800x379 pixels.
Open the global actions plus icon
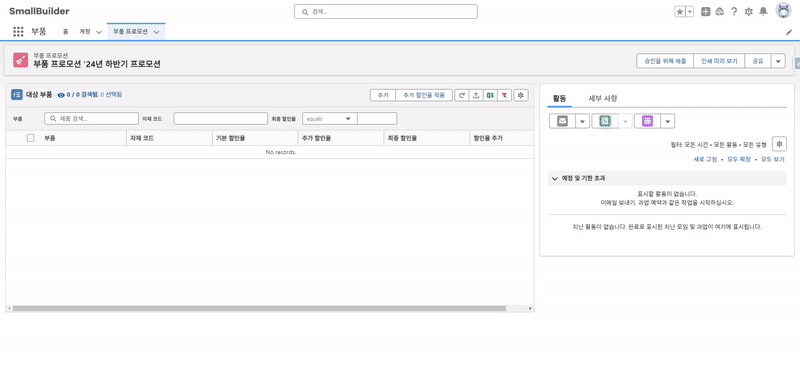click(x=706, y=12)
